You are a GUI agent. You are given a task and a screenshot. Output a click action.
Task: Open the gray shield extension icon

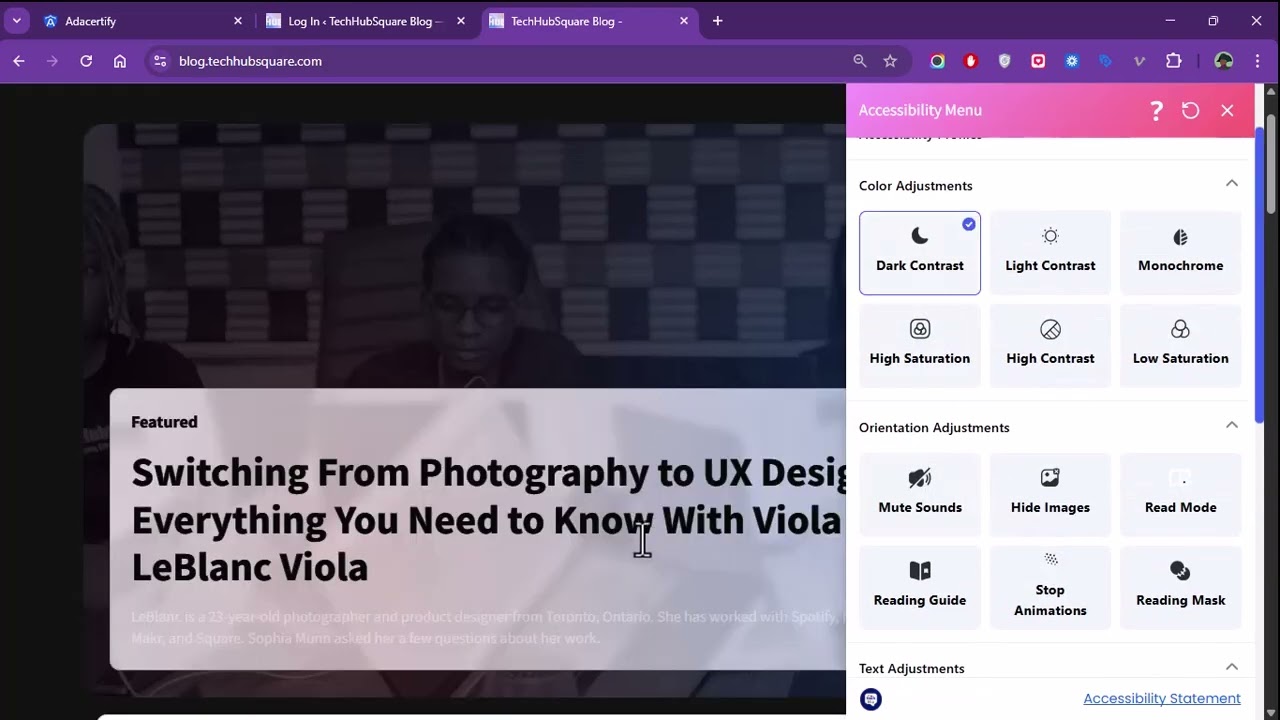coord(1005,61)
